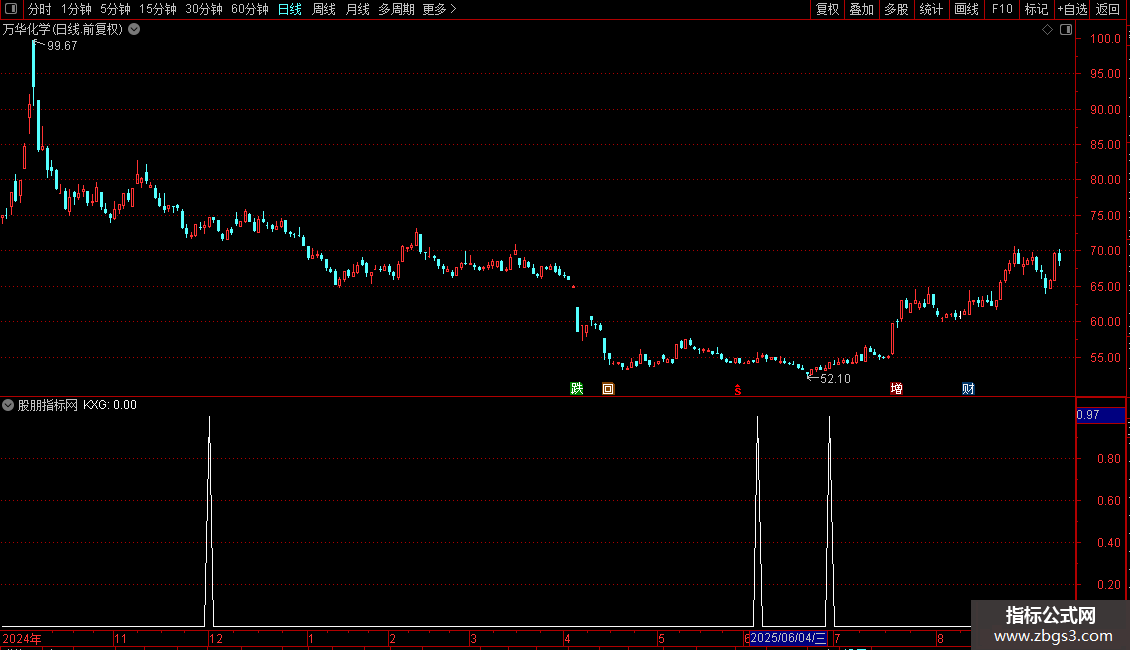This screenshot has width=1130, height=650.
Task: Select the 15分钟 period tab
Action: point(157,9)
